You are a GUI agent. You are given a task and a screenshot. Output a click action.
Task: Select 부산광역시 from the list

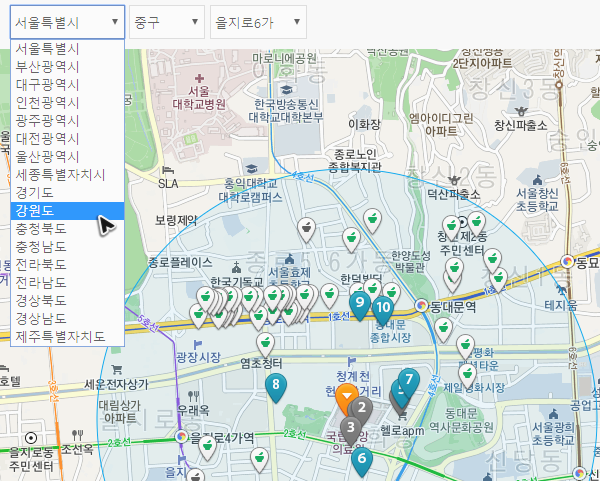point(67,67)
